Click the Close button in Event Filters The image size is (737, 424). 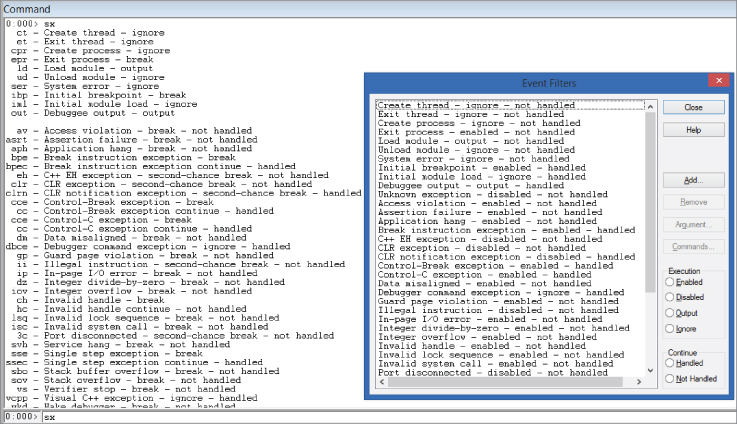click(693, 107)
